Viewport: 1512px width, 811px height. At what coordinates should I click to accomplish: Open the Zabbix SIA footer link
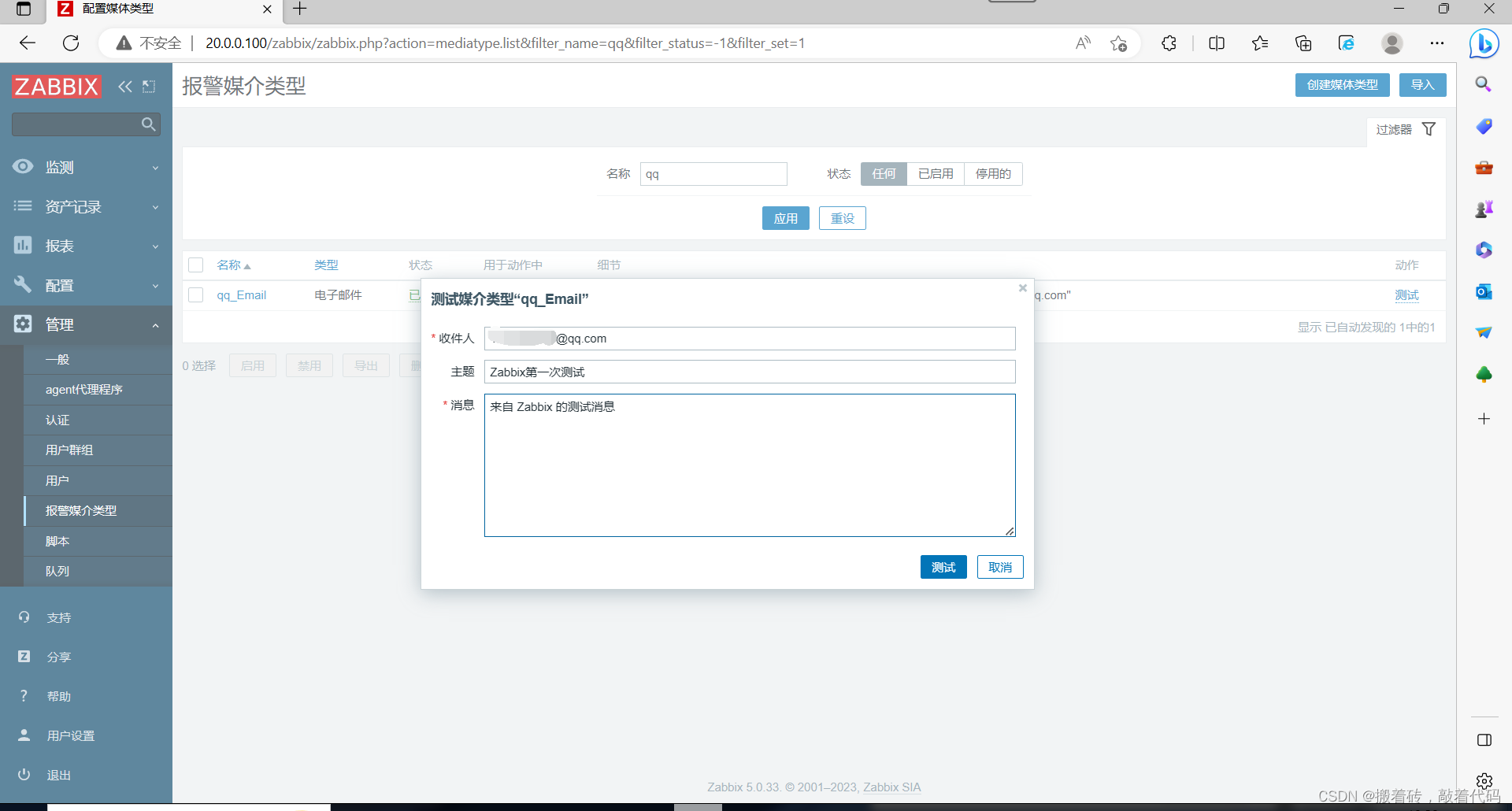pos(891,787)
